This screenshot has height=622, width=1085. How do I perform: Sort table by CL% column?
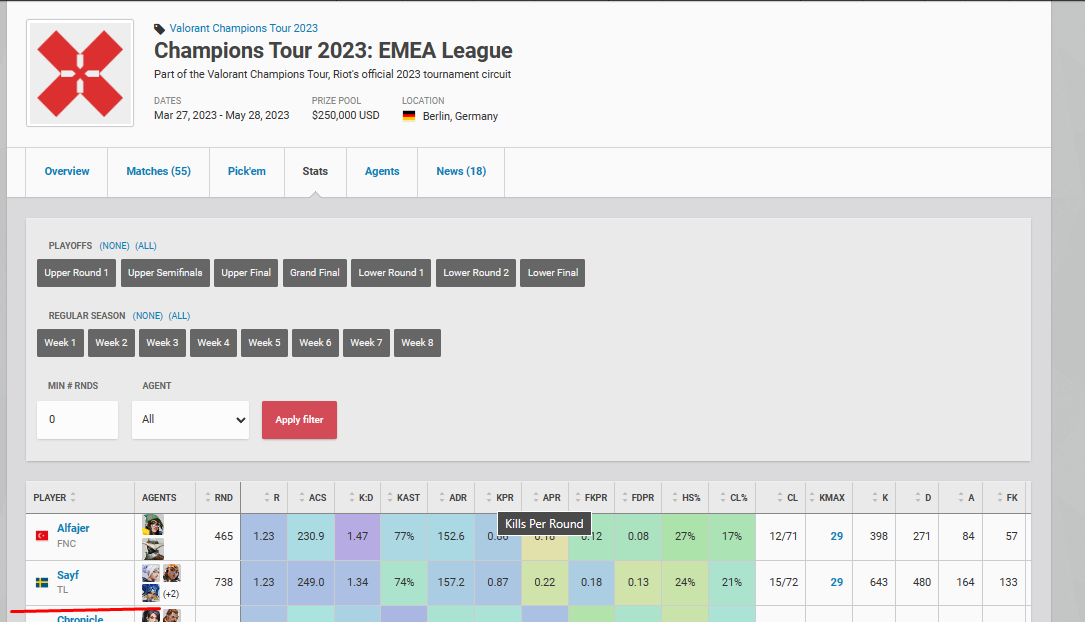coord(733,497)
